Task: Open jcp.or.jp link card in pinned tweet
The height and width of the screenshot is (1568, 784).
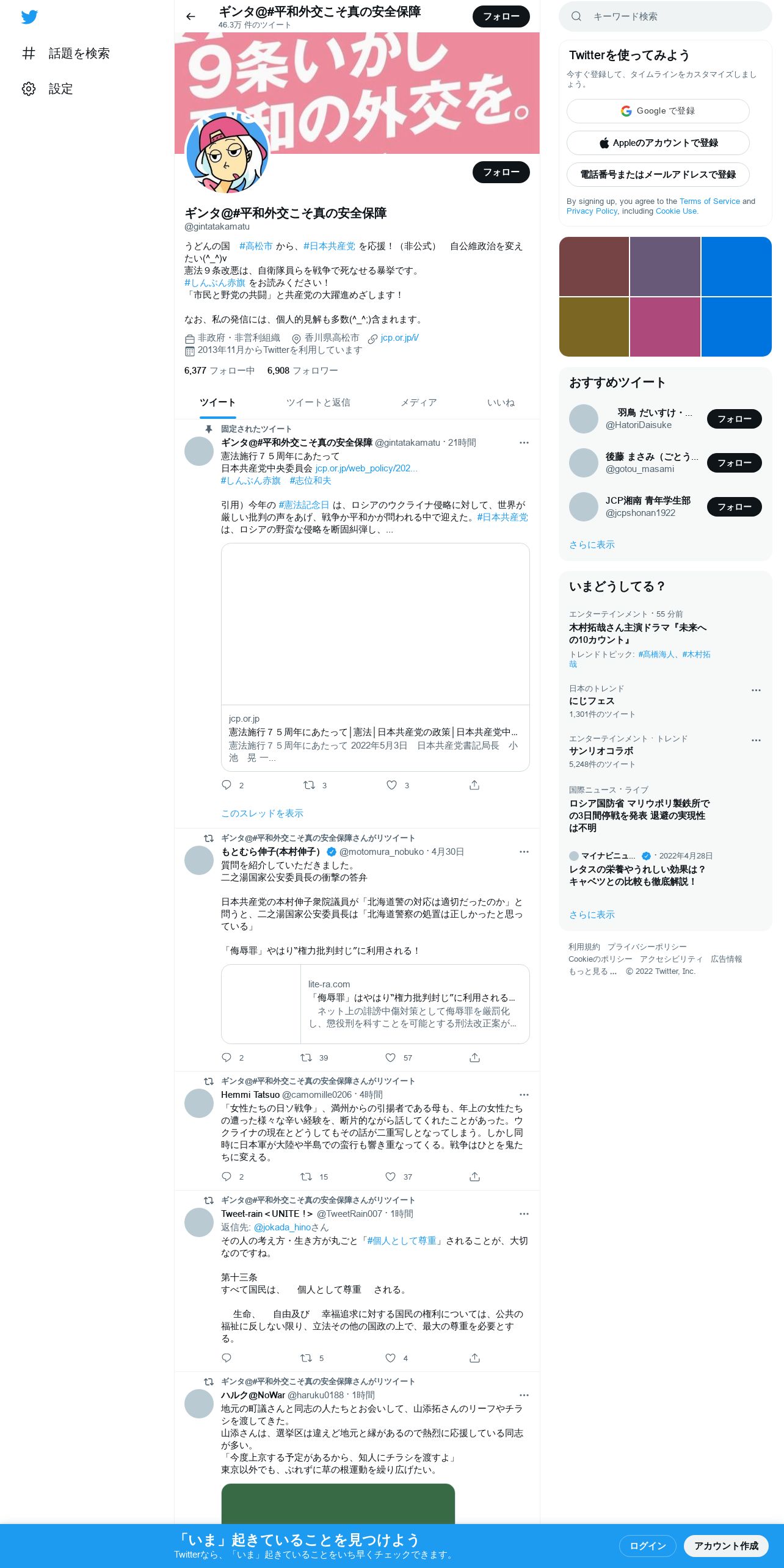Action: pos(375,657)
